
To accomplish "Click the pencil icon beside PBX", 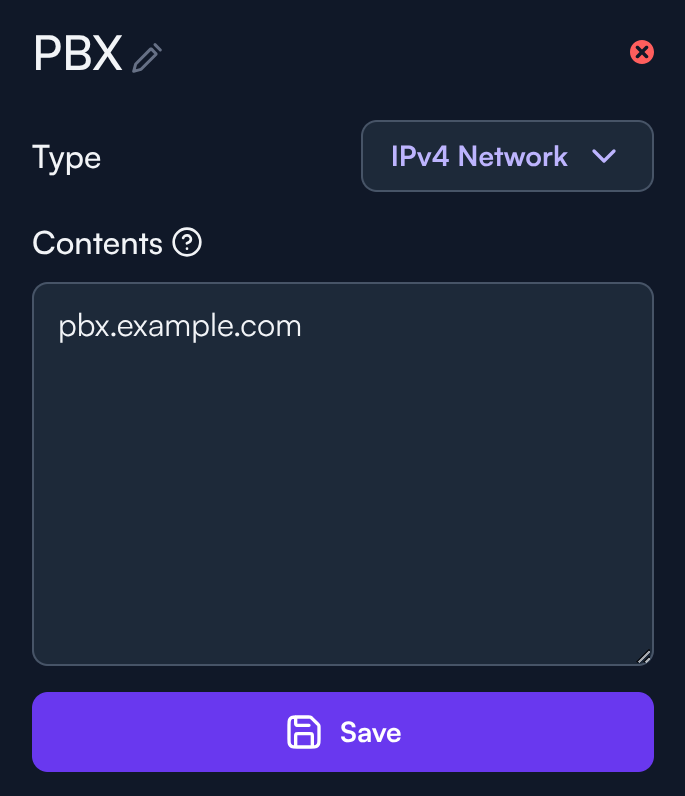I will click(x=147, y=57).
